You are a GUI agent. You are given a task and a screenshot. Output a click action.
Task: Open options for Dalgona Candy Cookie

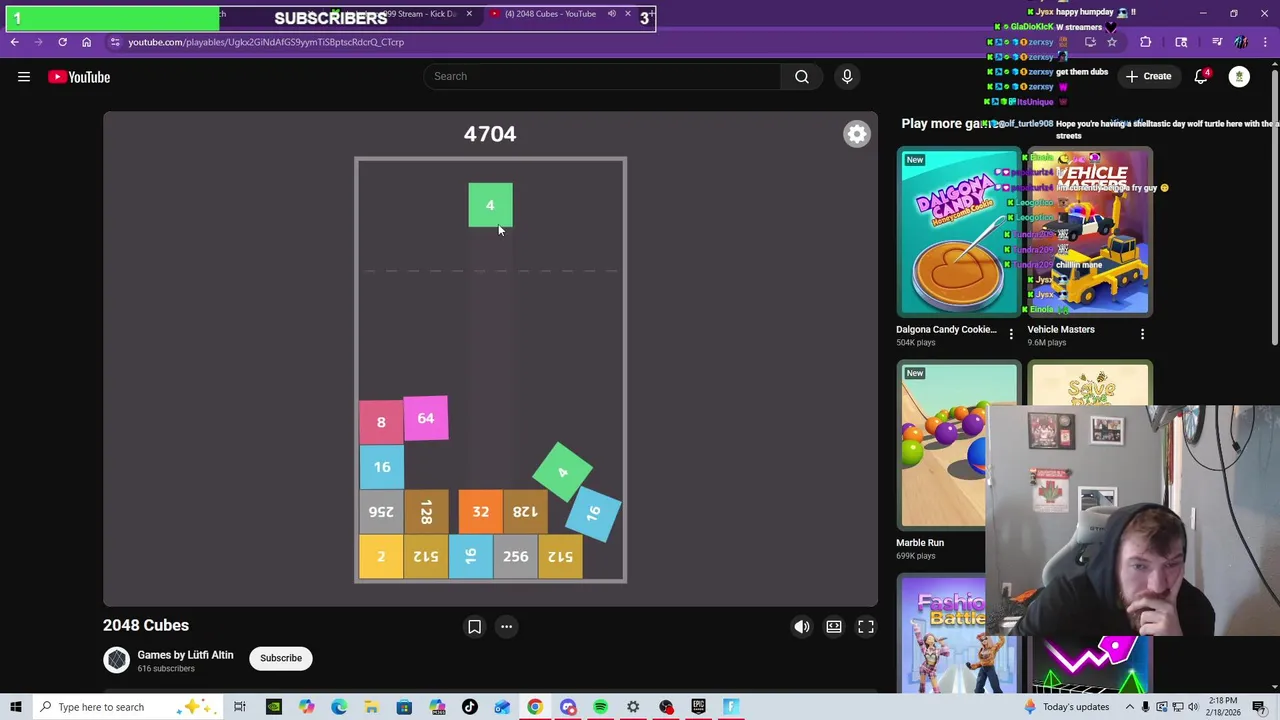click(x=1011, y=334)
